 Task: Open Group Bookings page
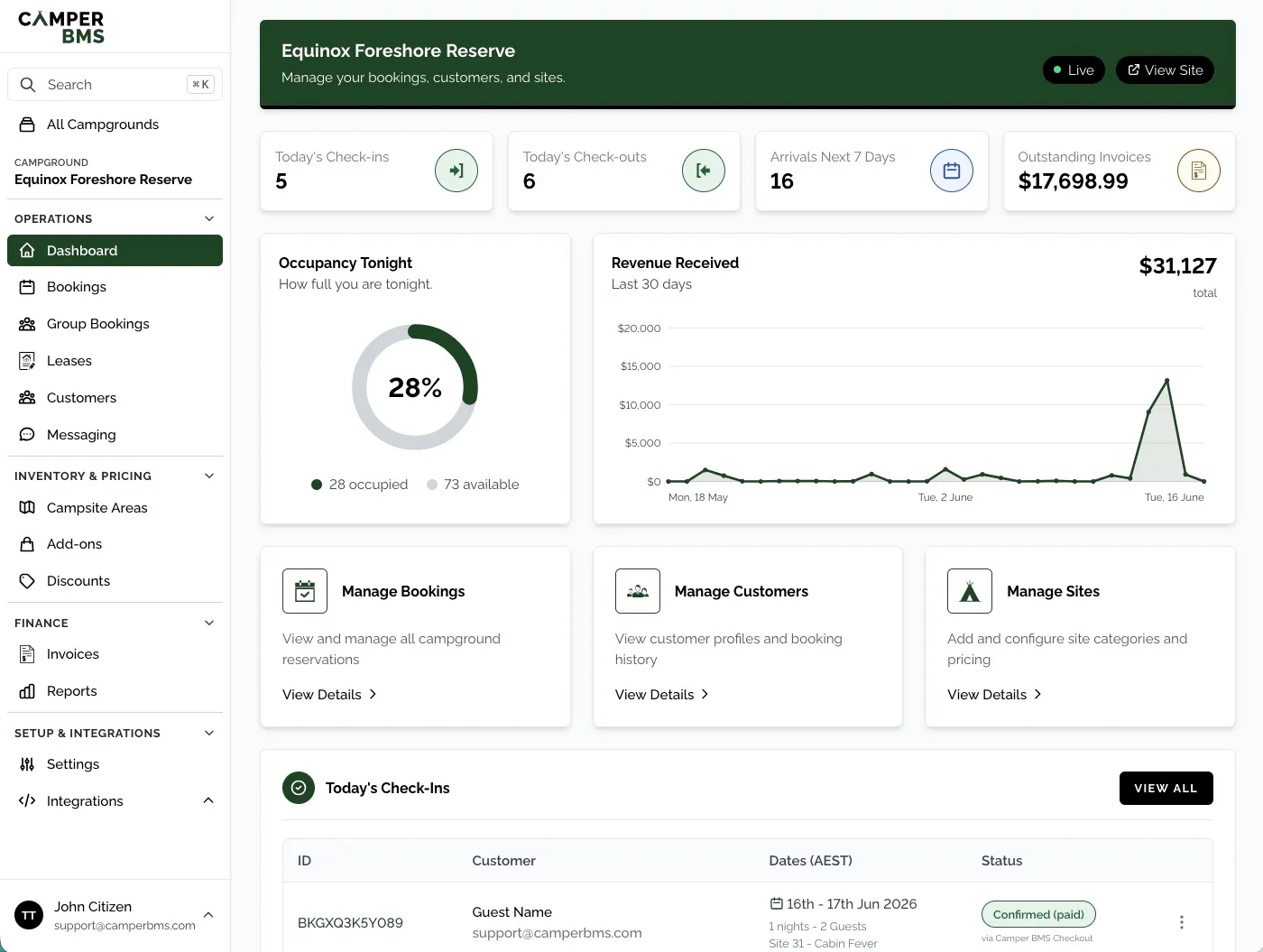coord(115,324)
